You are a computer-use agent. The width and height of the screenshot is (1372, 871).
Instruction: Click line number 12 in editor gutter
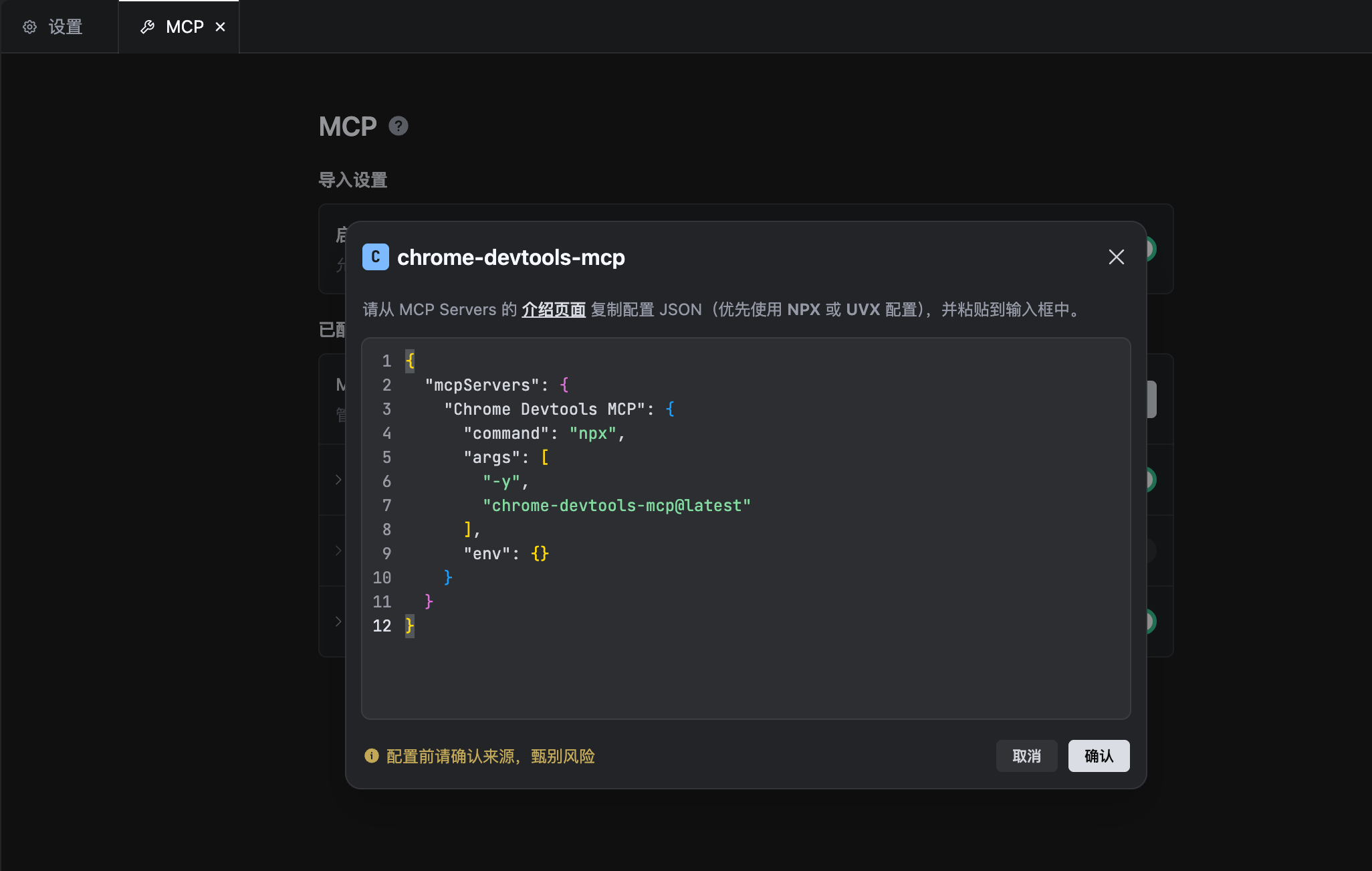point(382,626)
